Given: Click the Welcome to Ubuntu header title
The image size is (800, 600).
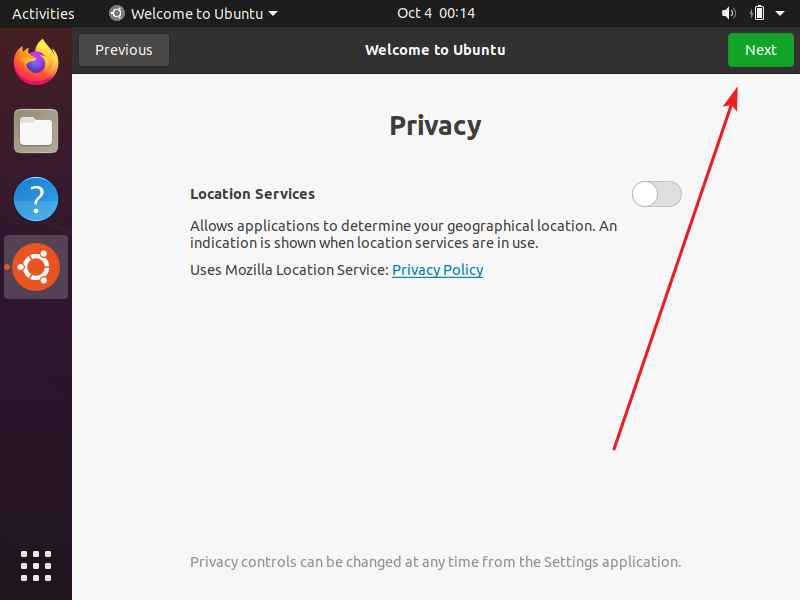Looking at the screenshot, I should 435,50.
